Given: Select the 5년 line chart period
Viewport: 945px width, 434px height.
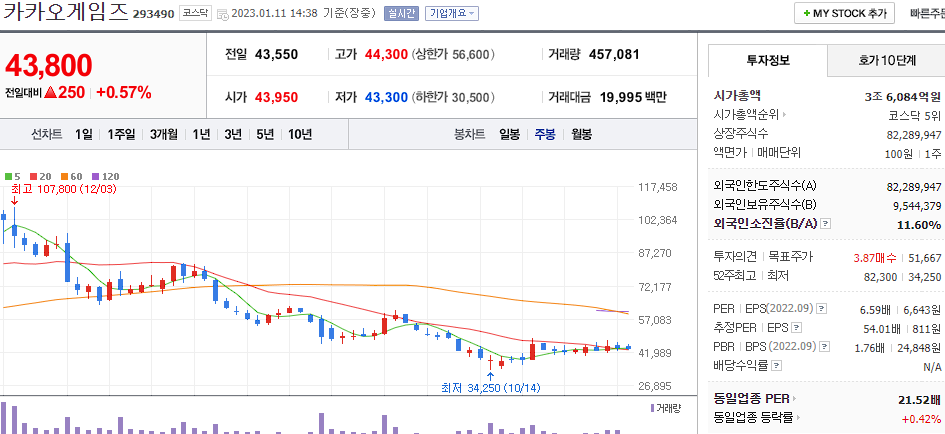Looking at the screenshot, I should click(x=265, y=134).
